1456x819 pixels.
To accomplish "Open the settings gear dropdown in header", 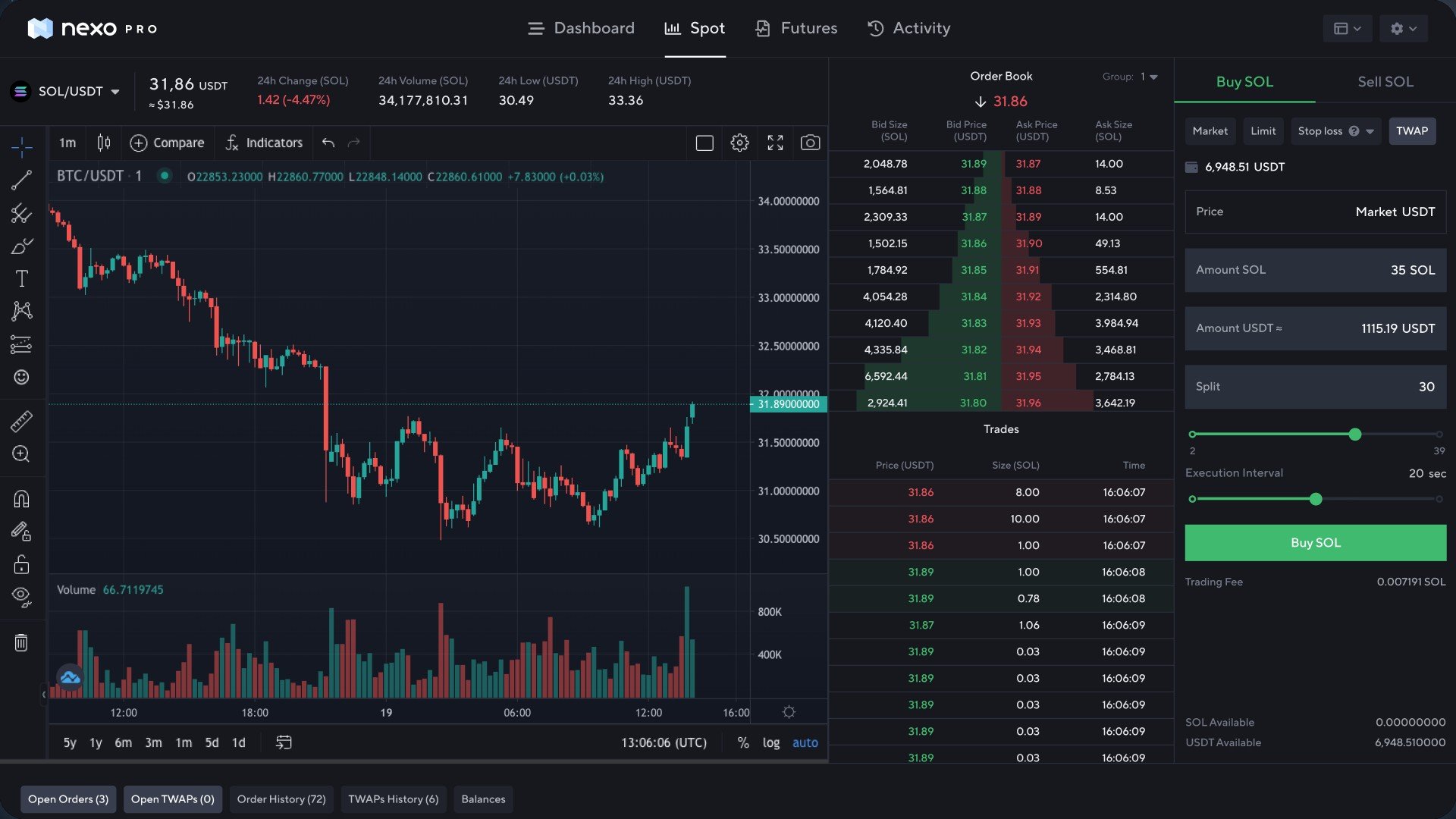I will coord(1404,29).
